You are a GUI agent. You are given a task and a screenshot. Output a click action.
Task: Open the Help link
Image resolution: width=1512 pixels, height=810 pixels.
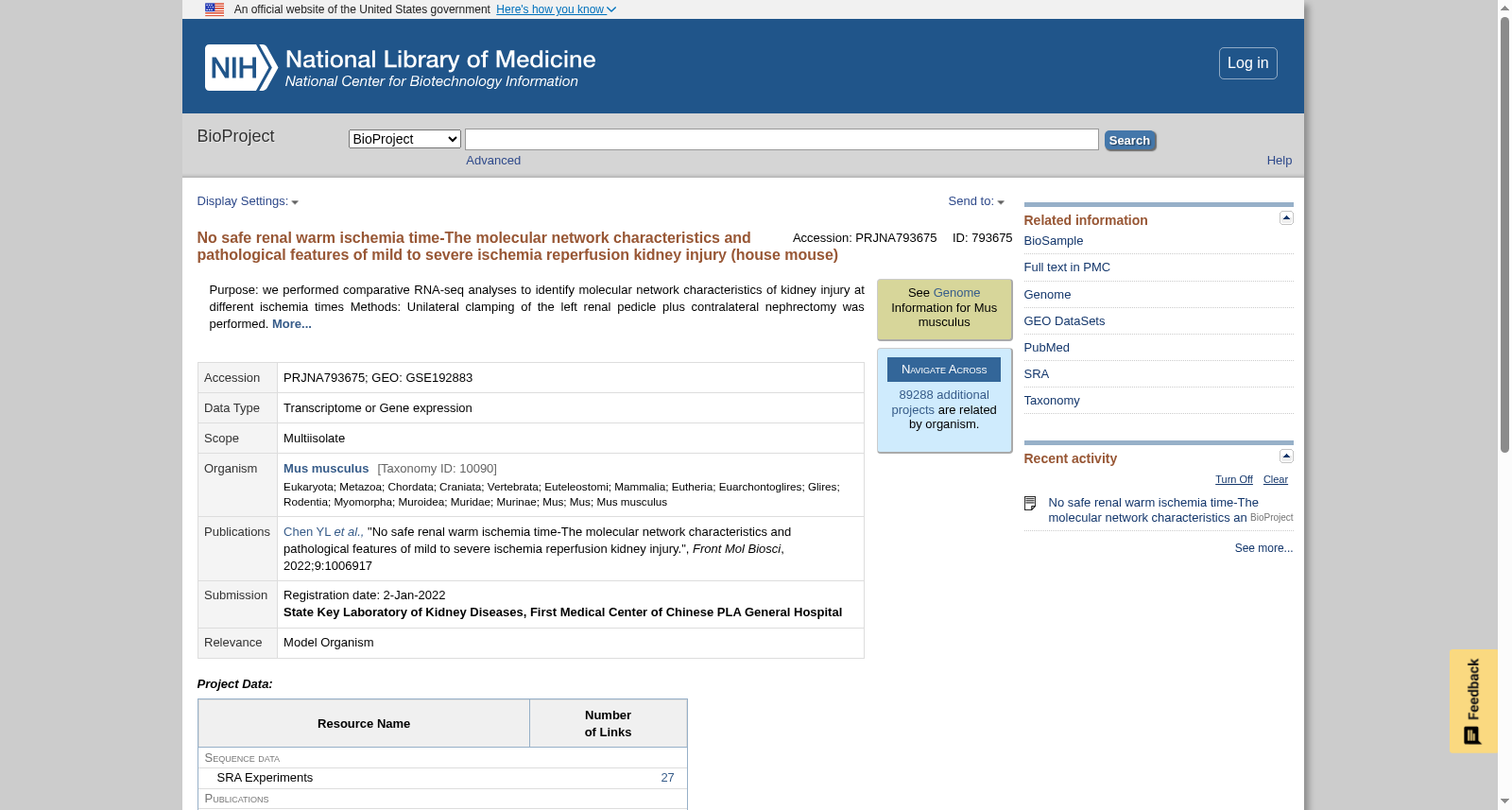1279,161
